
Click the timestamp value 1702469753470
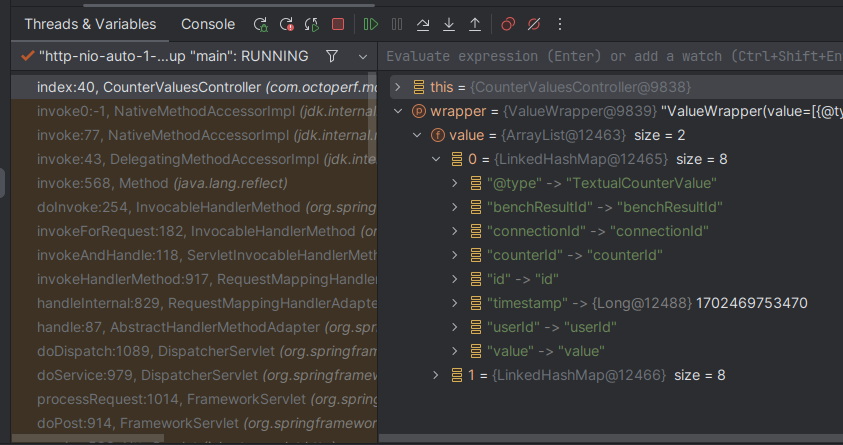752,303
